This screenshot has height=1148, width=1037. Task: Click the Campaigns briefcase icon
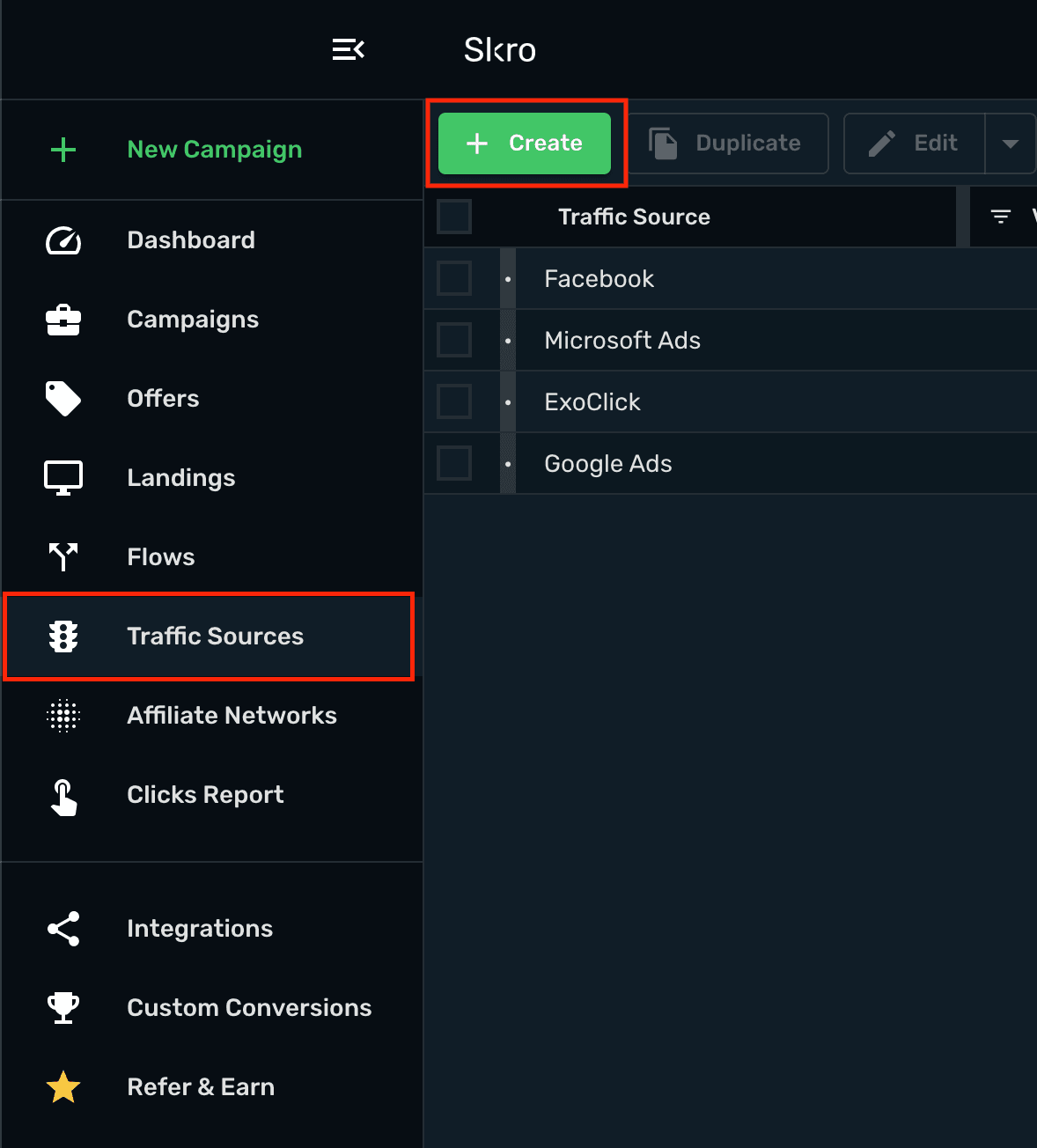(63, 320)
